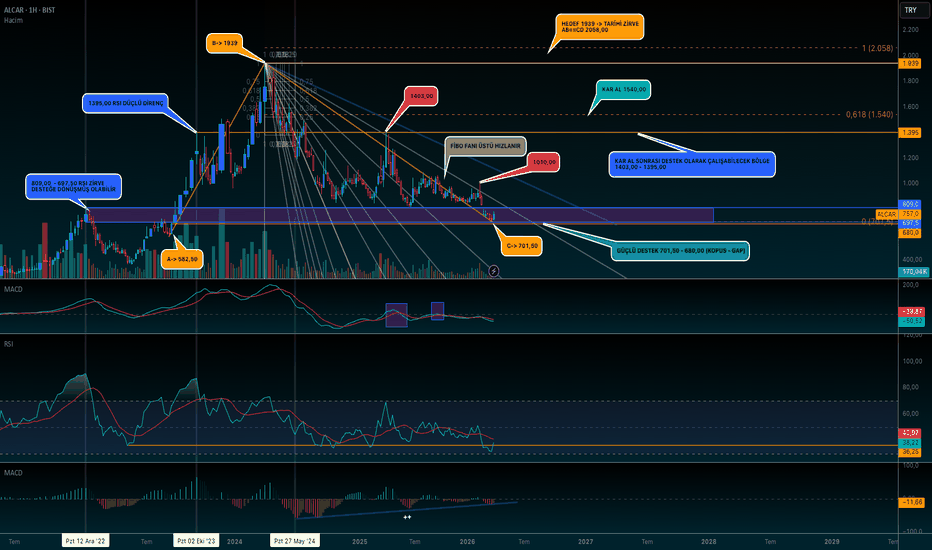Click the '0,618 (1.540)' Fibonacci level label
Screen dimensions: 932x550
tap(870, 114)
